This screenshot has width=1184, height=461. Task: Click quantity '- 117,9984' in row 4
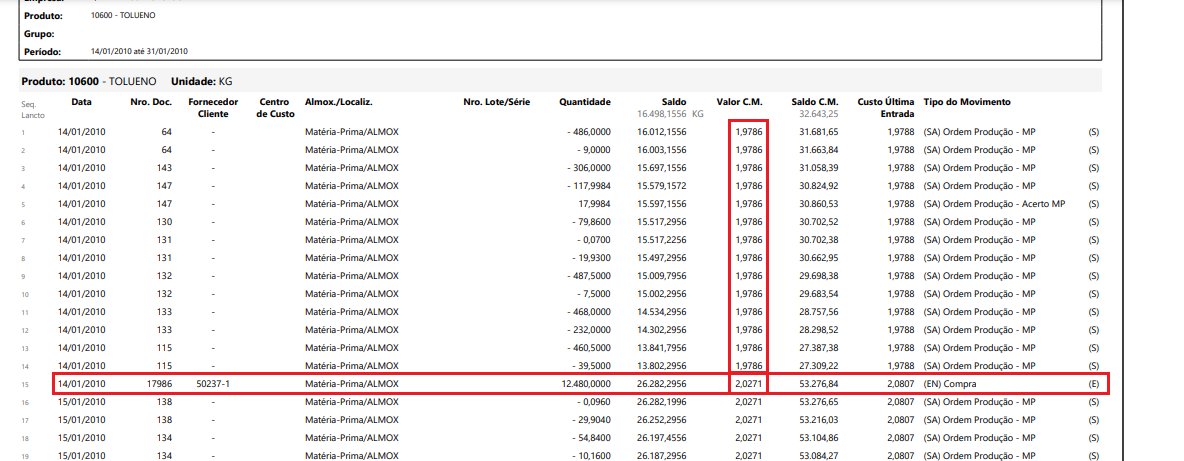588,186
